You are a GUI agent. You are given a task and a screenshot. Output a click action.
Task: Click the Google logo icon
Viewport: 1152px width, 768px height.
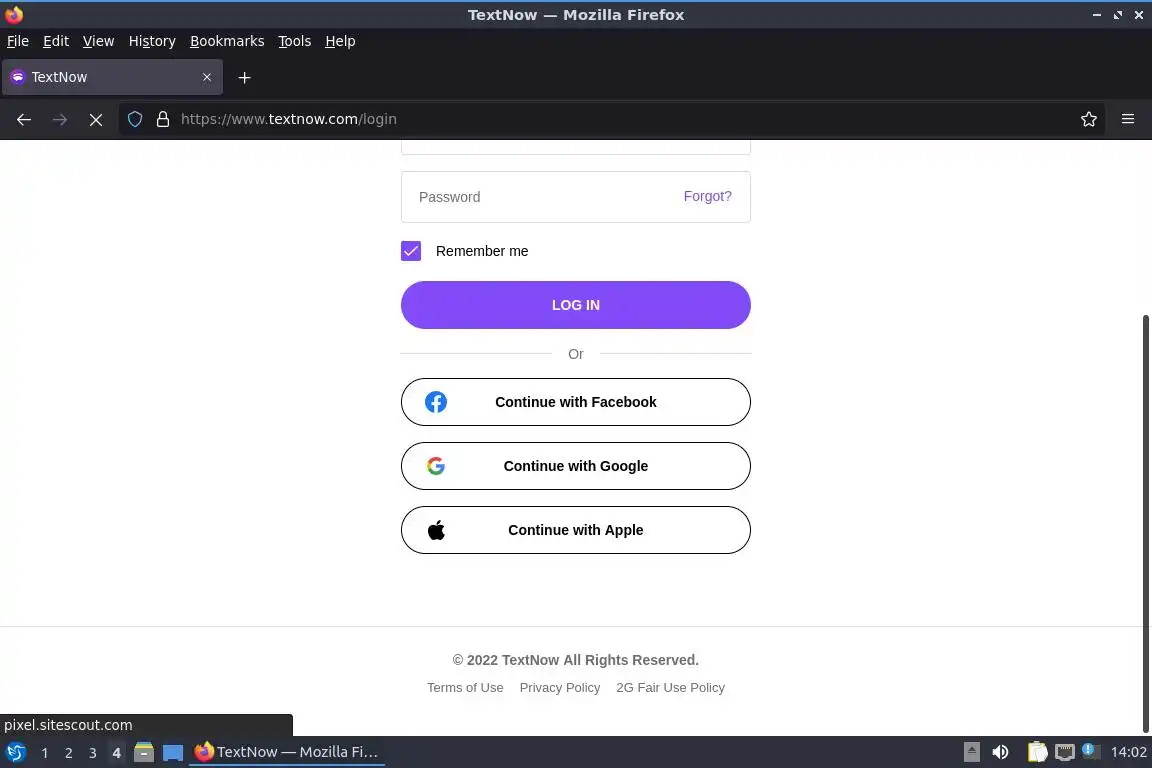point(436,466)
